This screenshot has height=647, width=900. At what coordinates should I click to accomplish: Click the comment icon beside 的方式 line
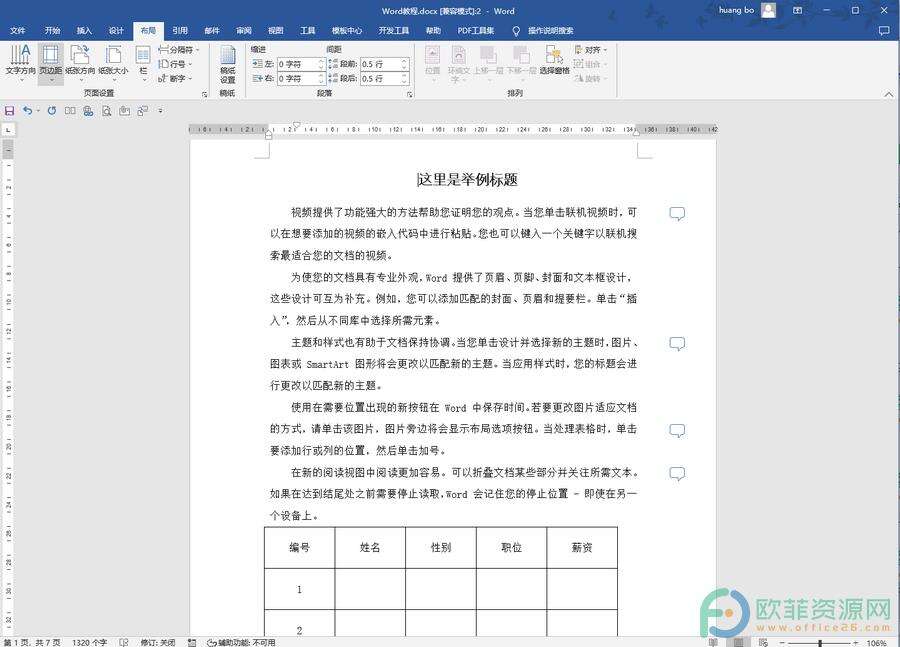click(x=677, y=431)
